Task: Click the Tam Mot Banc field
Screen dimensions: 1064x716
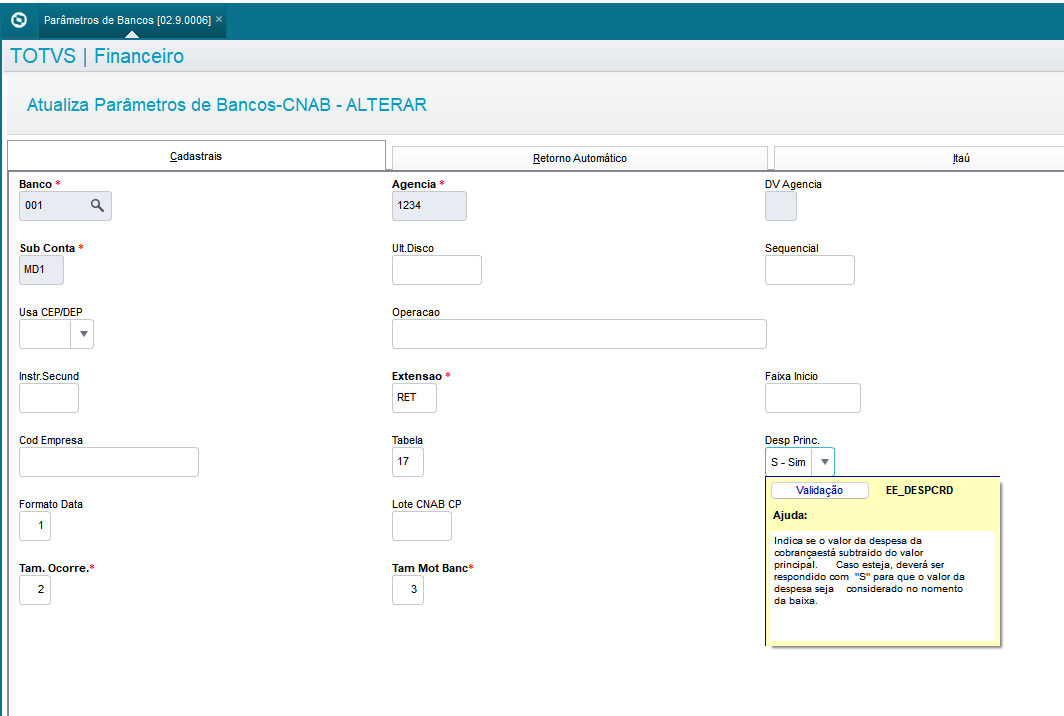Action: 407,590
